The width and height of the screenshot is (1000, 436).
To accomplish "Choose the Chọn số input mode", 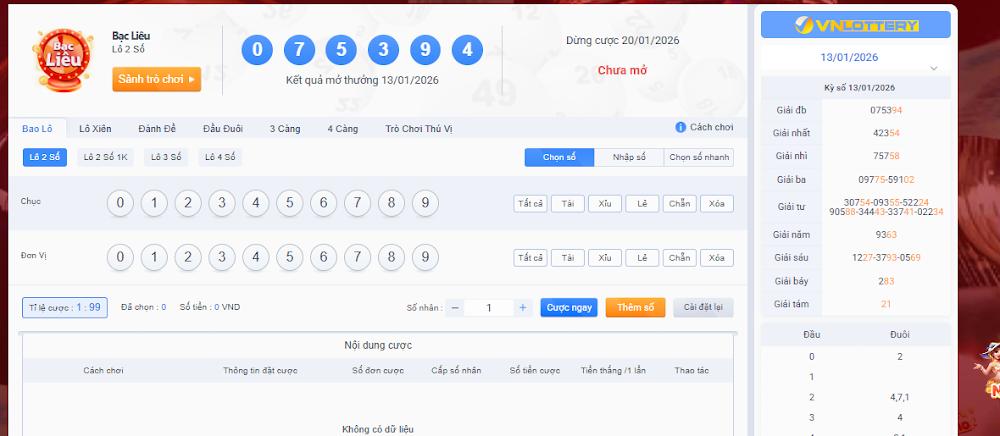I will (559, 157).
